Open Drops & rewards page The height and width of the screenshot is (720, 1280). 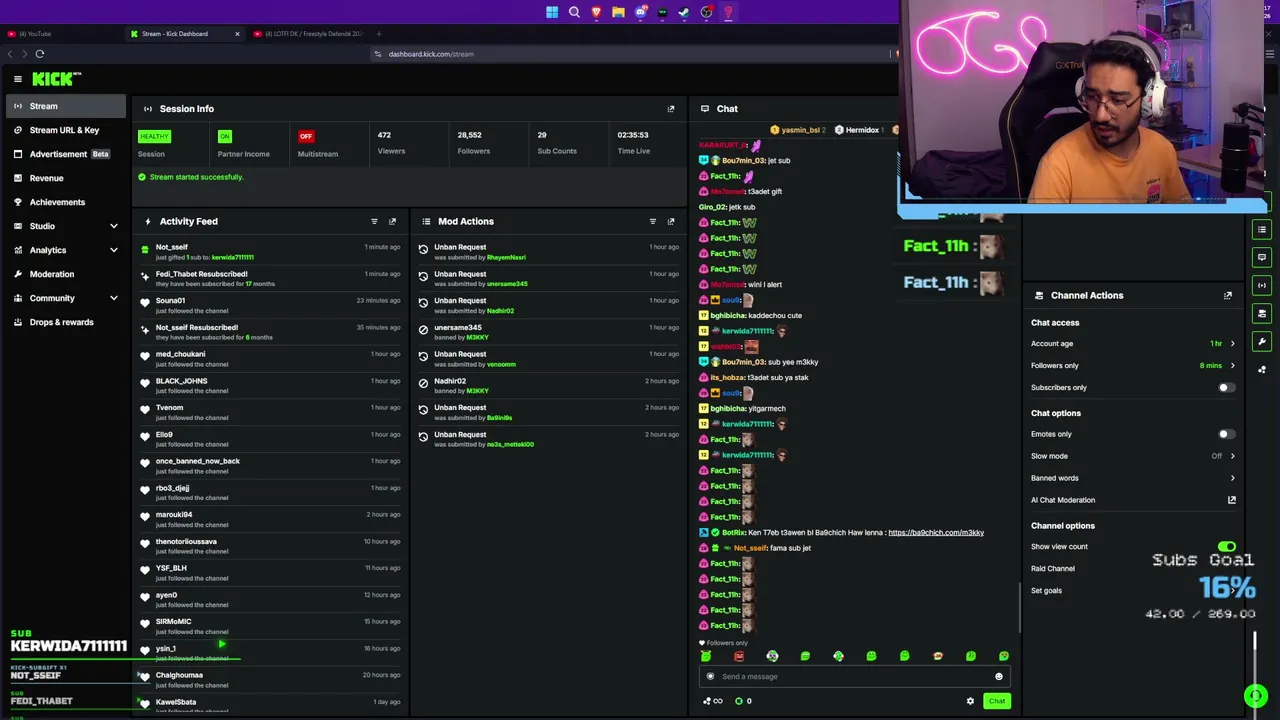click(64, 322)
